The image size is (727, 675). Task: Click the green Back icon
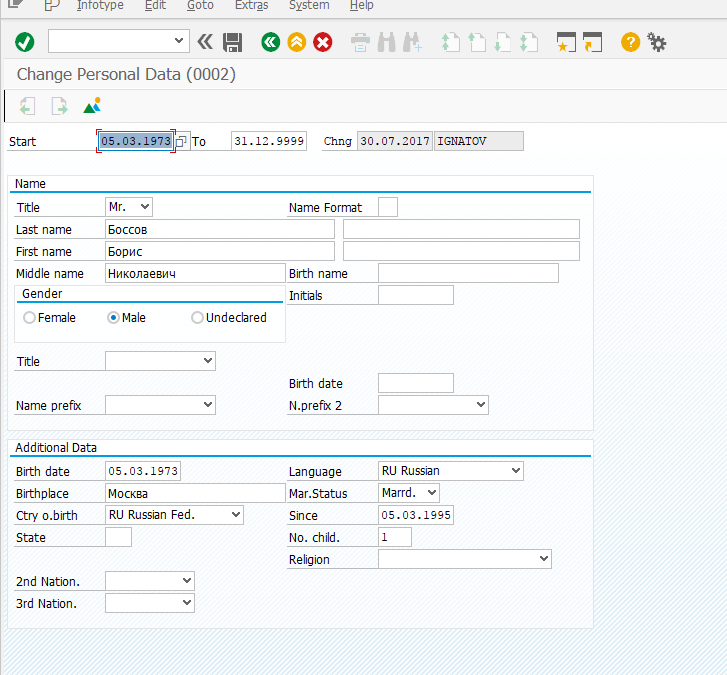pos(270,42)
